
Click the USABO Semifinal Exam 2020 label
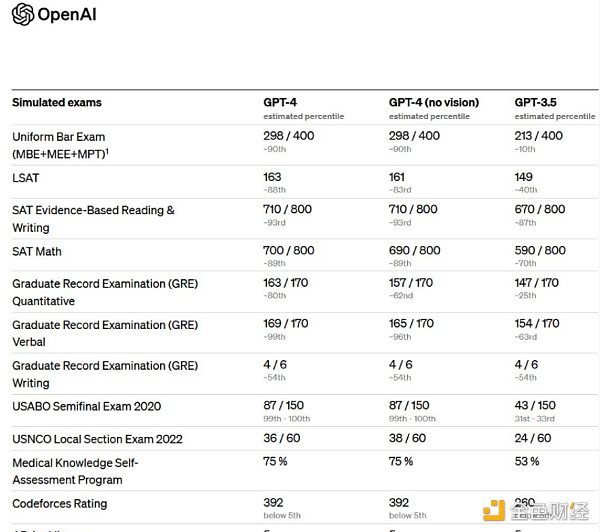[86, 406]
